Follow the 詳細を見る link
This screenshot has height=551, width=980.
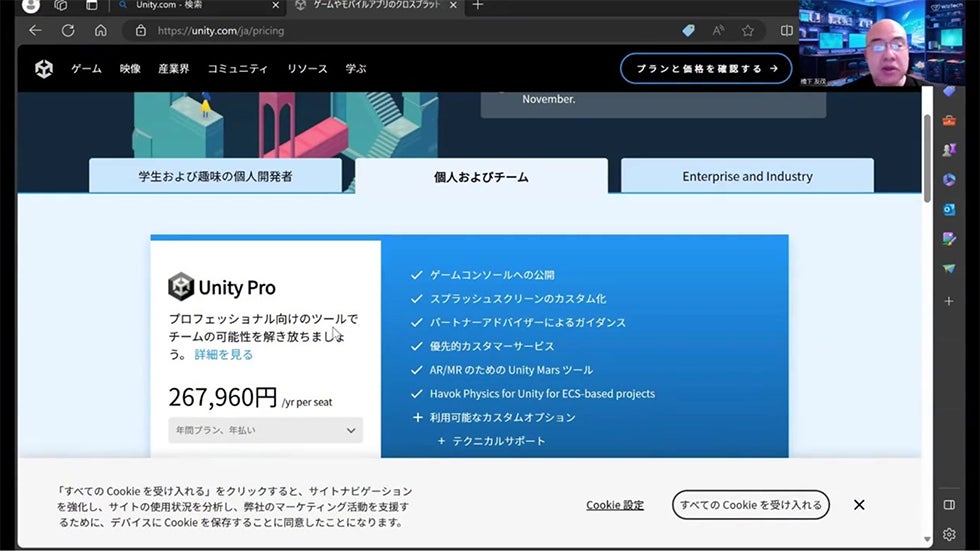pyautogui.click(x=224, y=355)
